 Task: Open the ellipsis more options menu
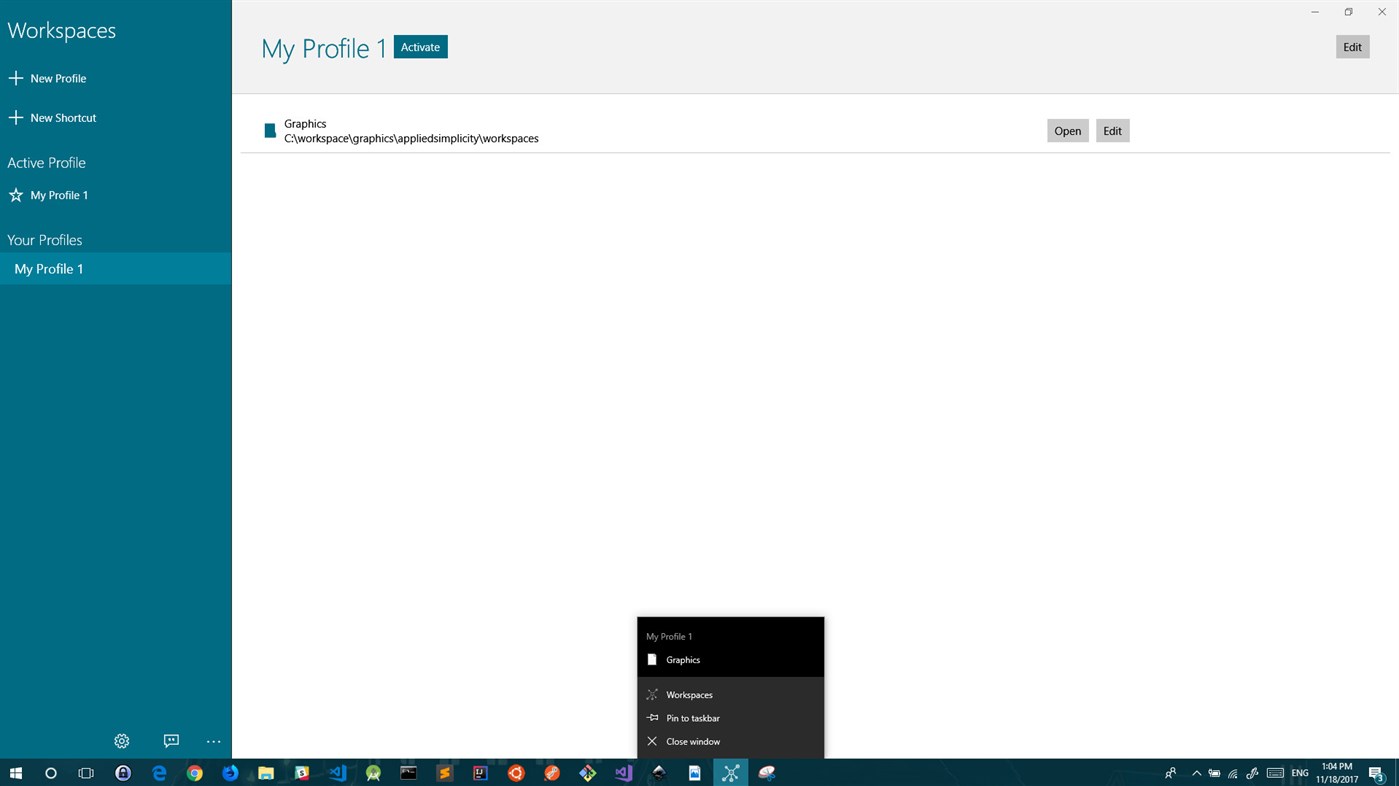[213, 740]
